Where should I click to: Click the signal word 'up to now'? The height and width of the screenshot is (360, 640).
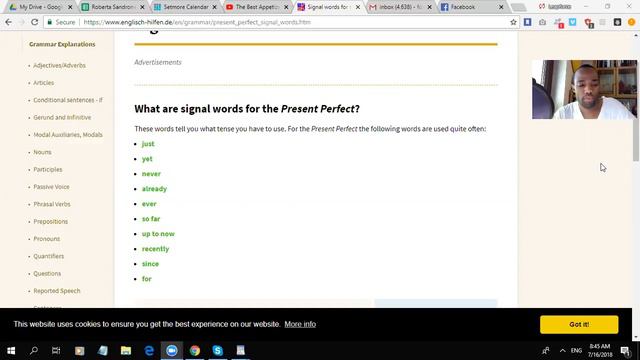[x=158, y=234]
